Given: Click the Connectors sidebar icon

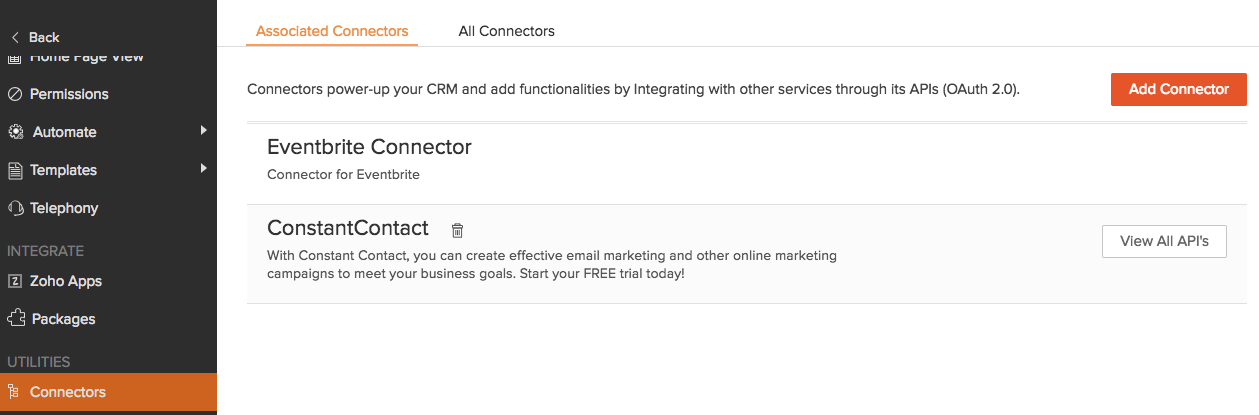Looking at the screenshot, I should (13, 392).
